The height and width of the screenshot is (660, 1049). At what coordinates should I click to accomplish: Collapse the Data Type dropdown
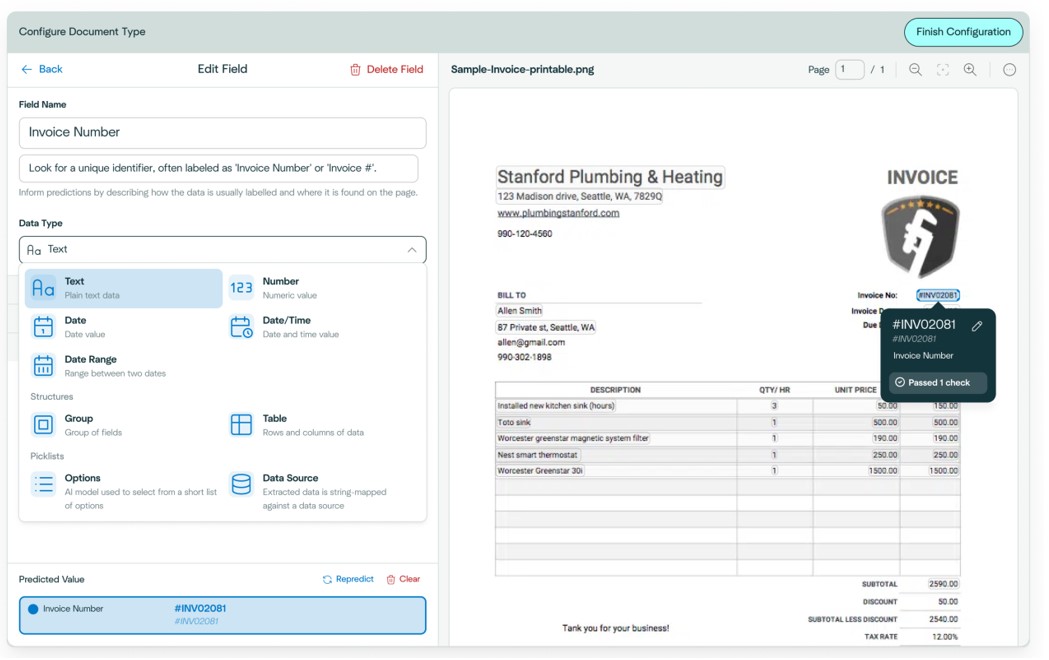(x=411, y=249)
